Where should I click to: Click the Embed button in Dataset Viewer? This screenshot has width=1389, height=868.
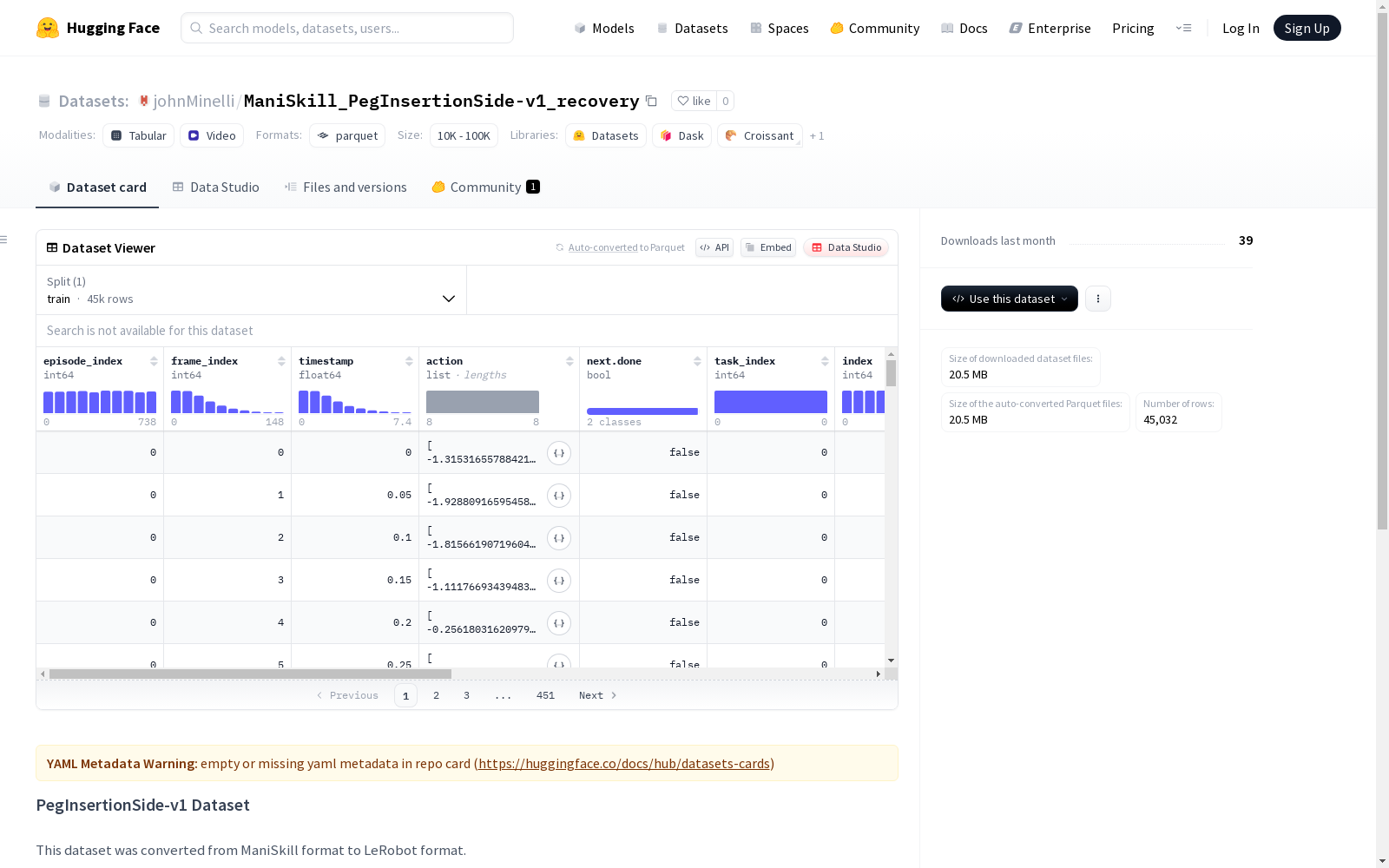tap(768, 247)
